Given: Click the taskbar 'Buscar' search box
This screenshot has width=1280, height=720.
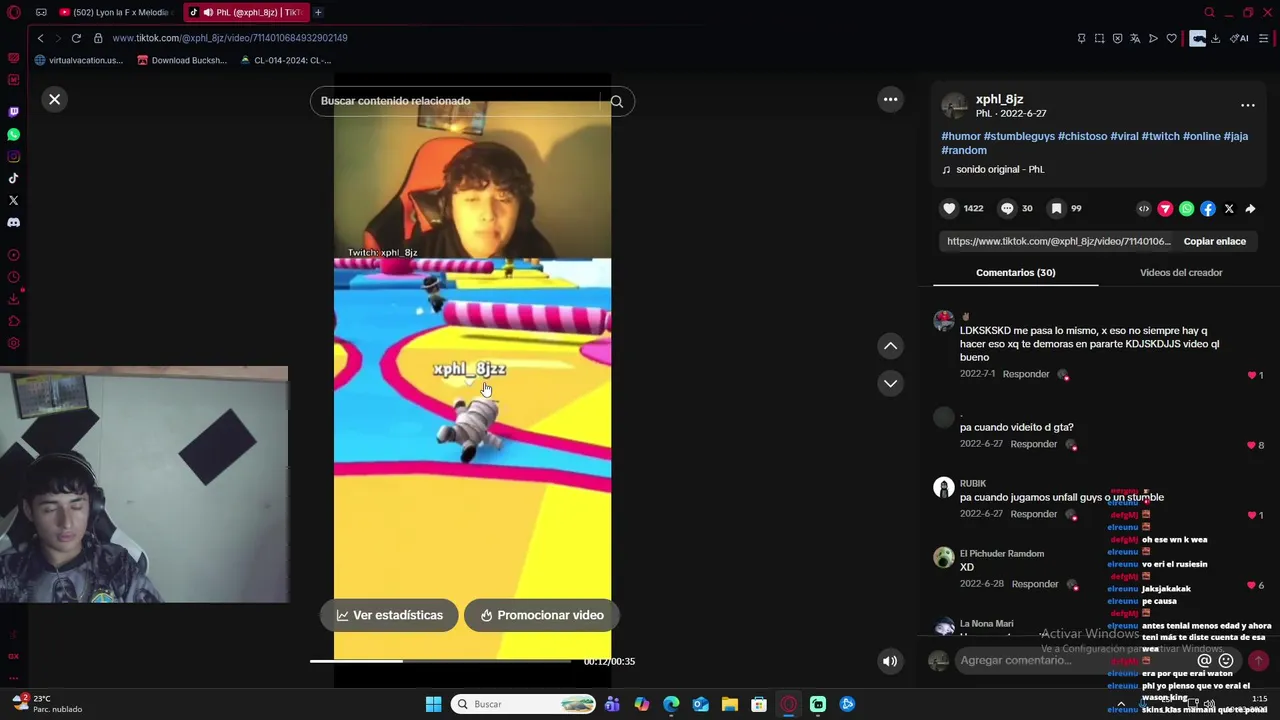Looking at the screenshot, I should click(x=523, y=704).
